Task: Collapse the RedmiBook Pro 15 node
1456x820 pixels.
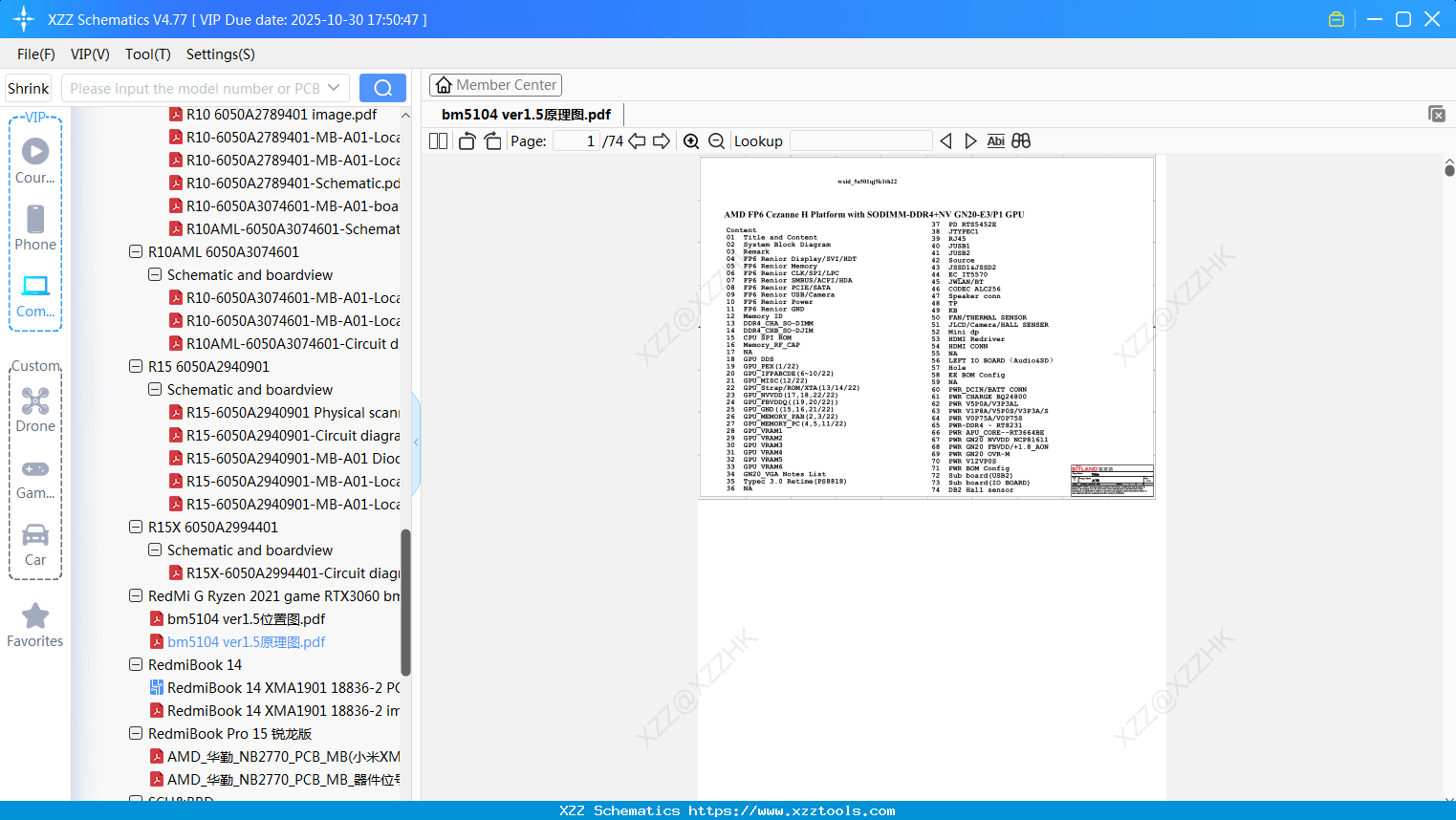Action: (136, 734)
